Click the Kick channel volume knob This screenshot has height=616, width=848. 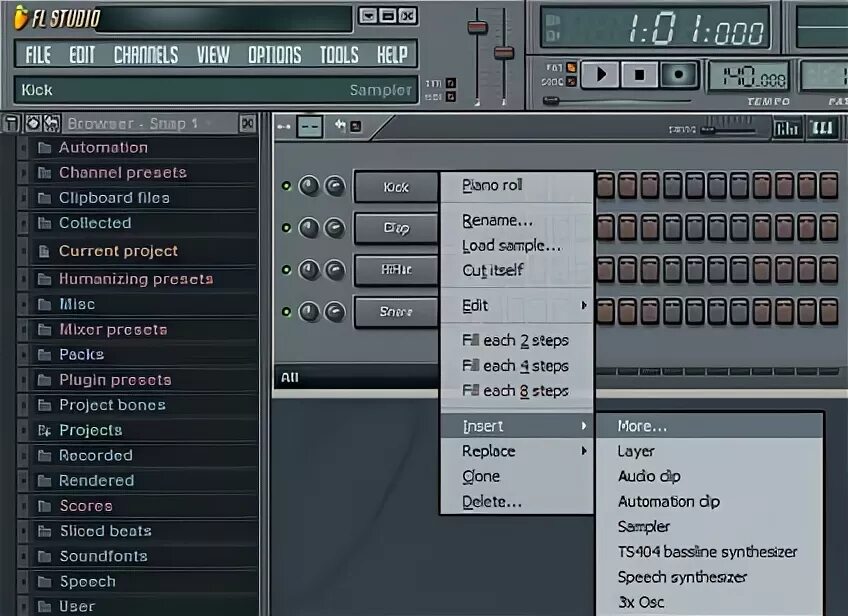point(335,186)
